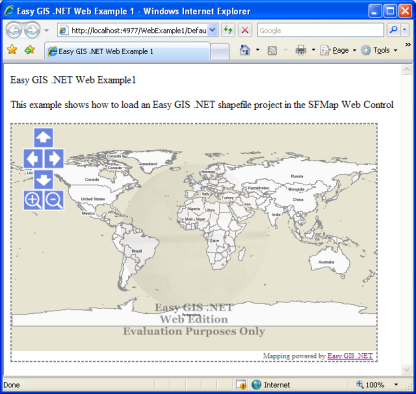Open a new blank tab

tap(220, 52)
